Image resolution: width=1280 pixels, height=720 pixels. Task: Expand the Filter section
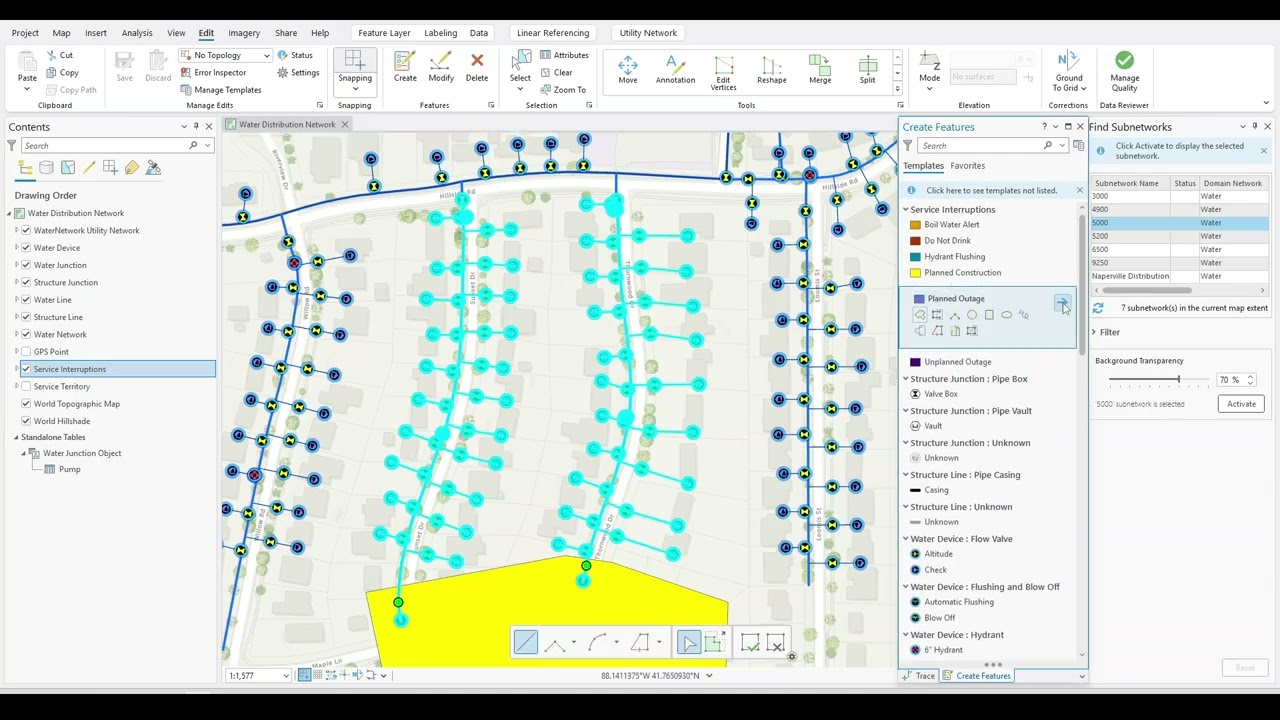(1094, 332)
